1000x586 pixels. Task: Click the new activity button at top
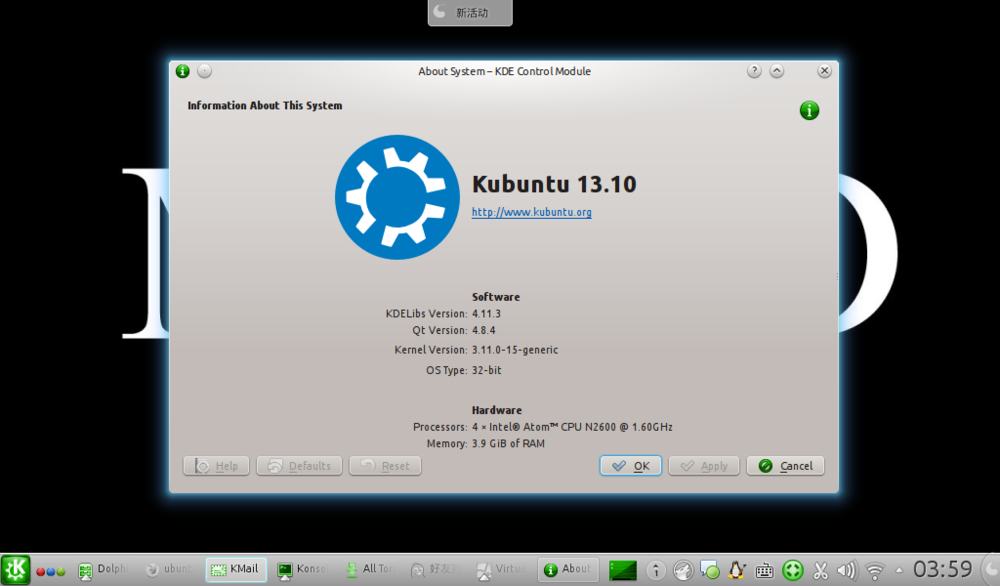click(x=470, y=12)
